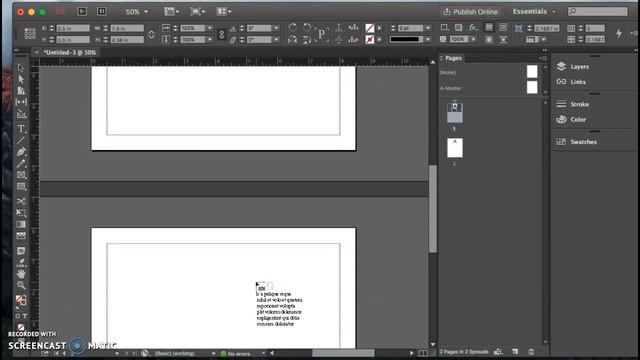This screenshot has width=640, height=360.
Task: Click the Publish Online button
Action: click(470, 12)
